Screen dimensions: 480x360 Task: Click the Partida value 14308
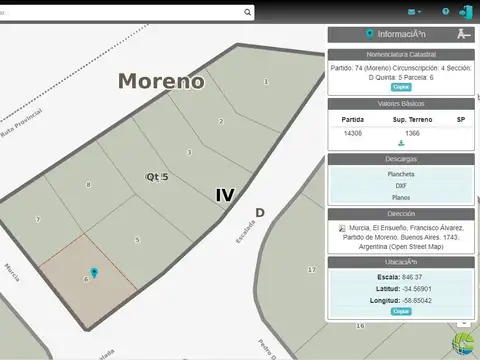(353, 133)
